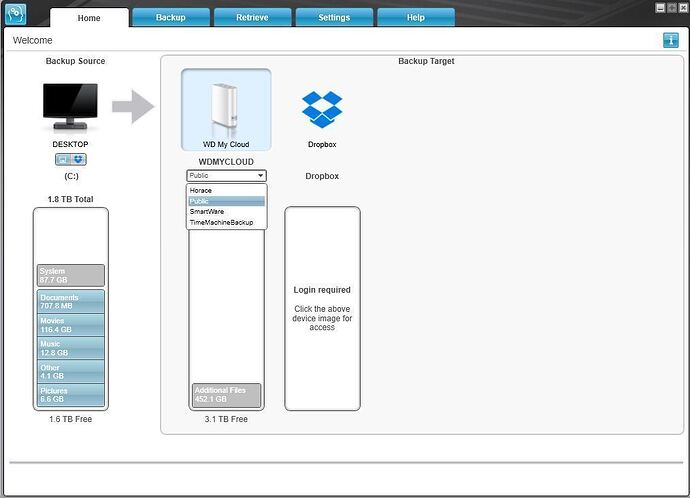Viewport: 690px width, 498px height.
Task: Go to the Settings tab
Action: point(334,18)
